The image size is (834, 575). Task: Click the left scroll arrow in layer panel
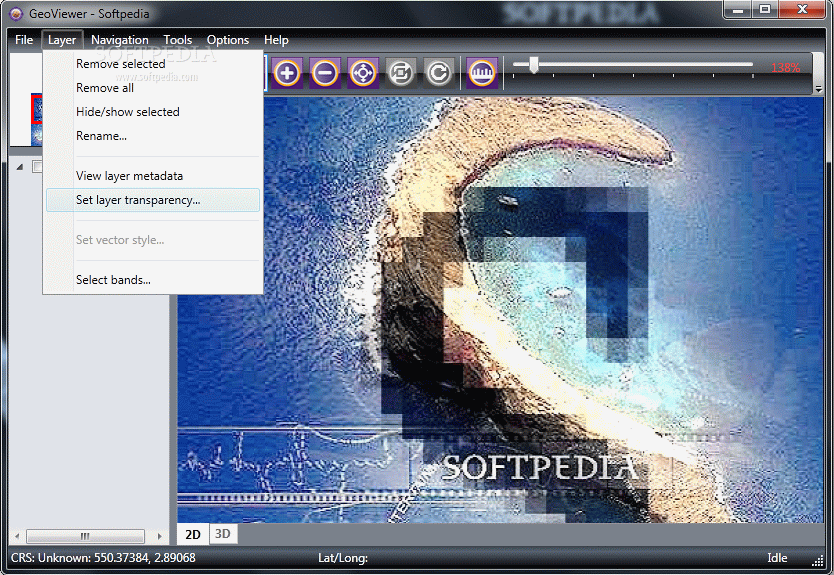click(x=17, y=536)
